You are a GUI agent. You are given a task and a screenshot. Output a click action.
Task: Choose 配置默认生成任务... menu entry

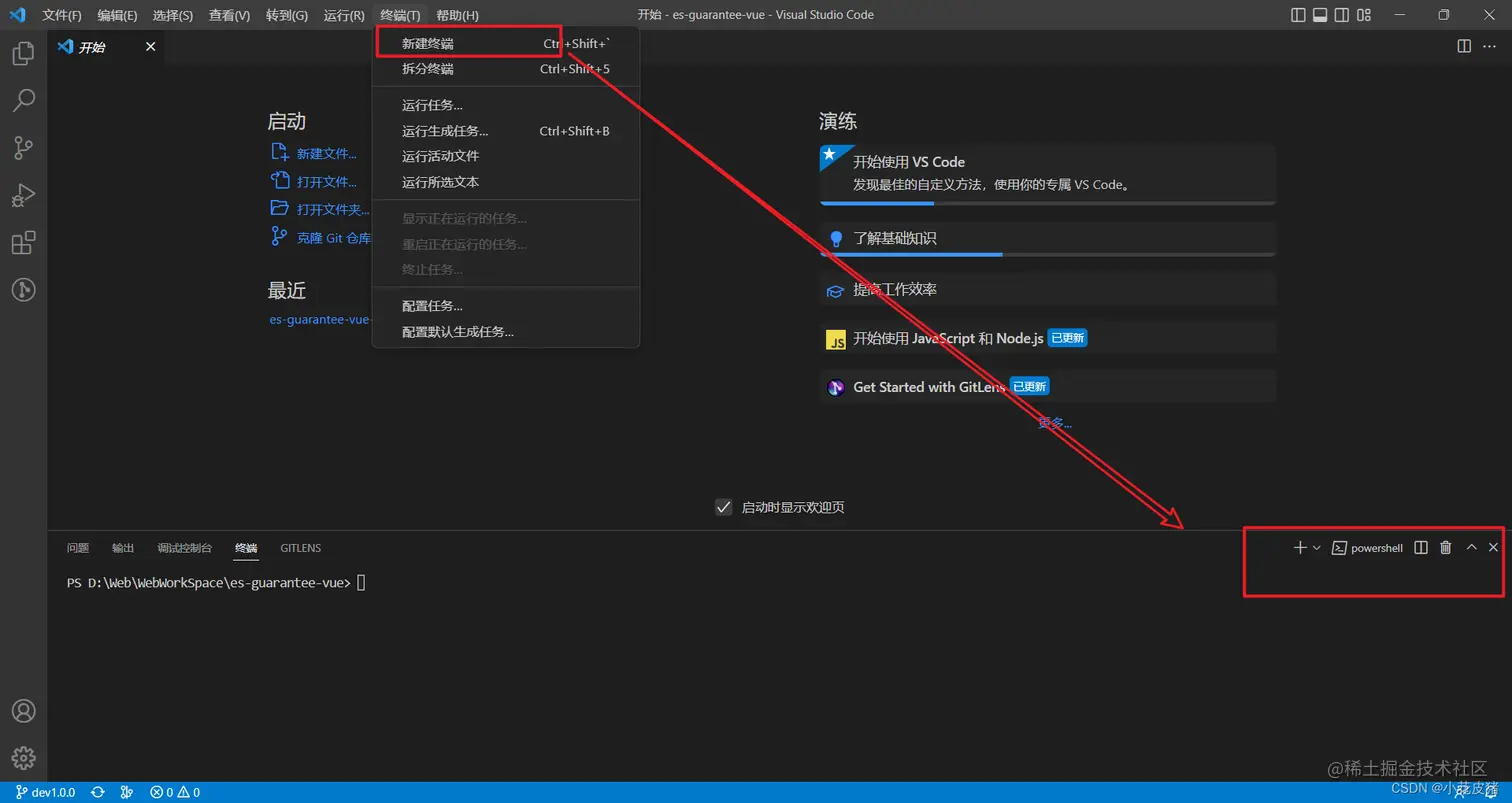505,331
